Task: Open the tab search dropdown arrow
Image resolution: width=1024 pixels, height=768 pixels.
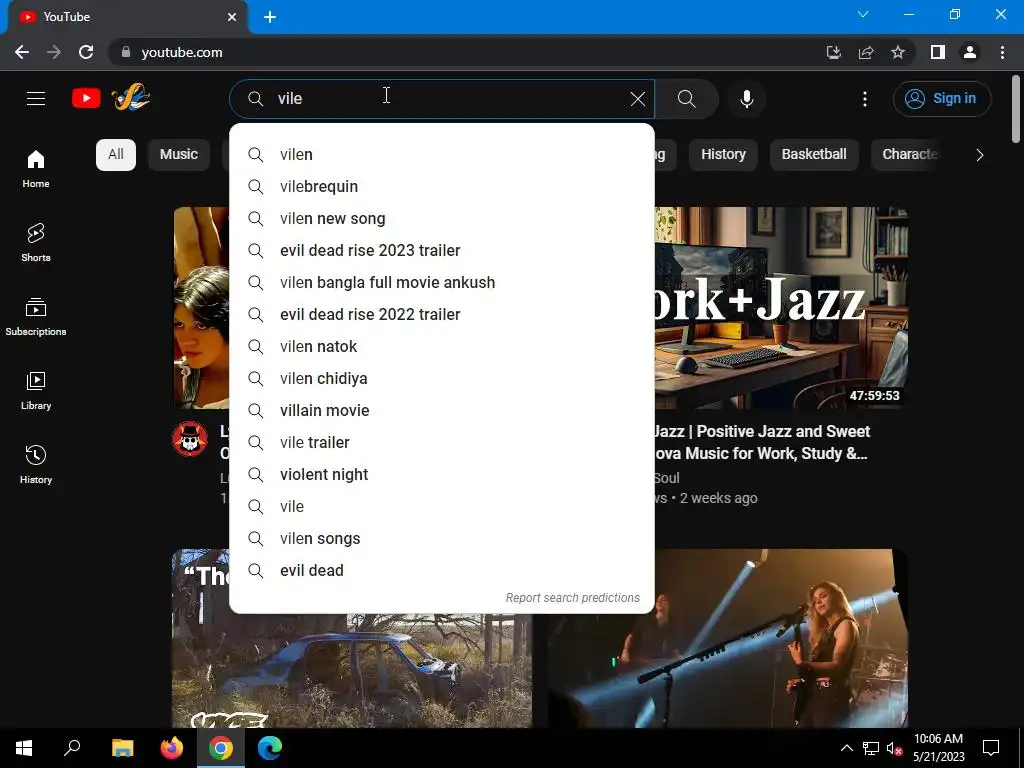Action: click(x=863, y=14)
